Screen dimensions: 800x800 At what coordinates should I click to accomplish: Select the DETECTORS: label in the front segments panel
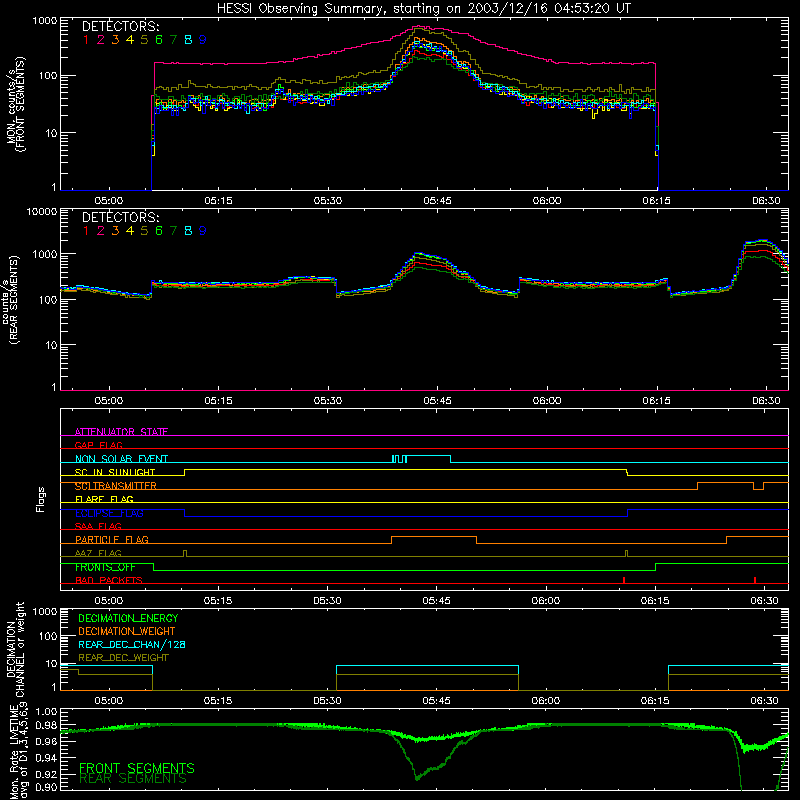tap(120, 26)
